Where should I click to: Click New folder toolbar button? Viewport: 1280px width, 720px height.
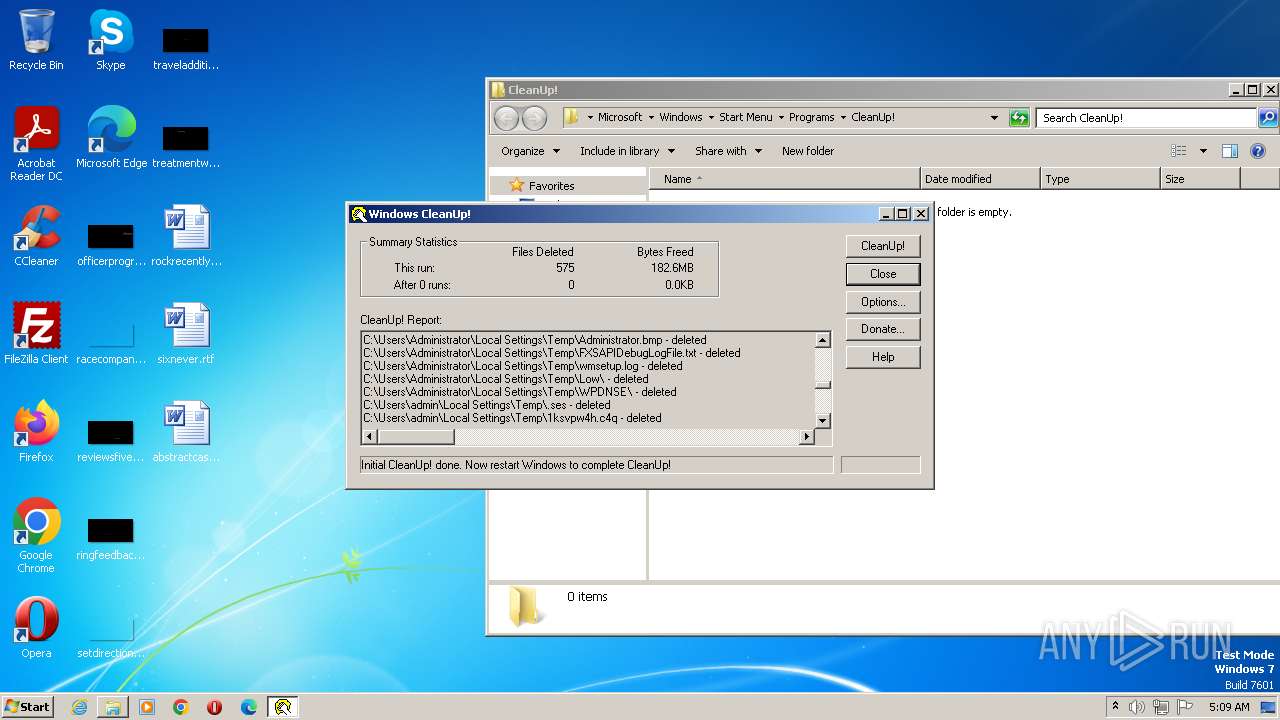tap(808, 151)
